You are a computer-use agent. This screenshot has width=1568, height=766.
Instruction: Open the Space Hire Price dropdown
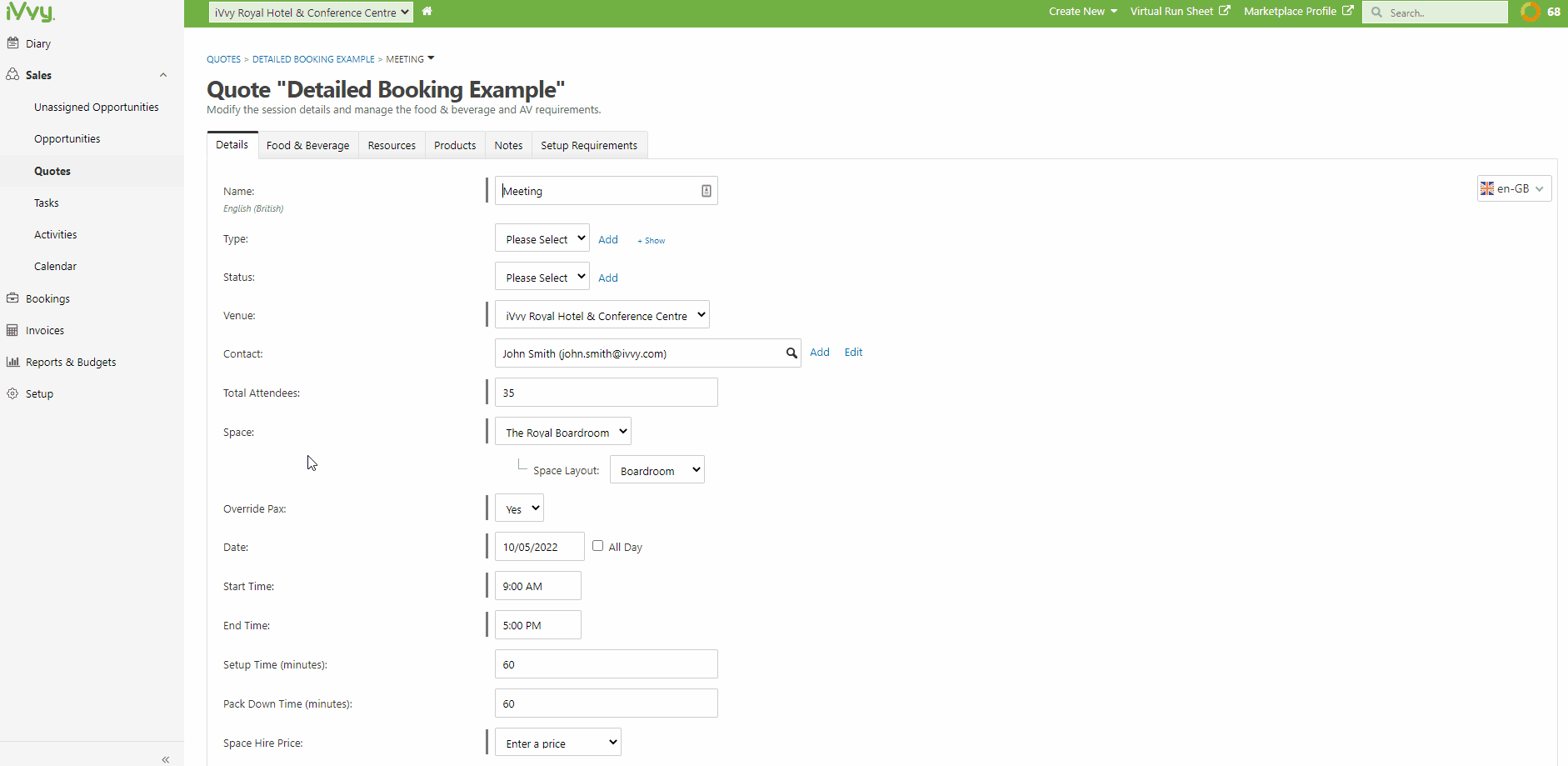(558, 743)
